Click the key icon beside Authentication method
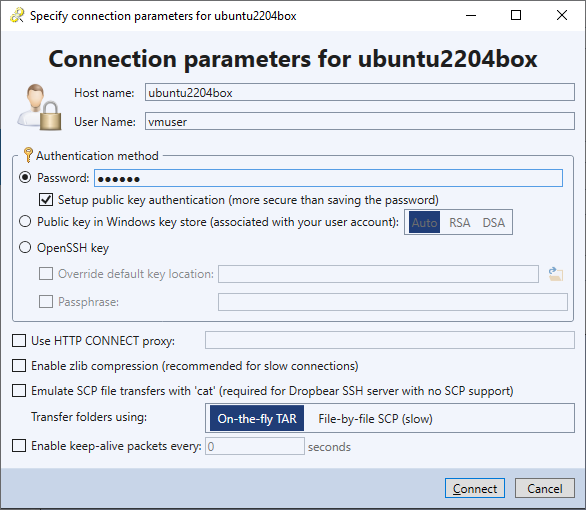The width and height of the screenshot is (586, 510). (28, 155)
